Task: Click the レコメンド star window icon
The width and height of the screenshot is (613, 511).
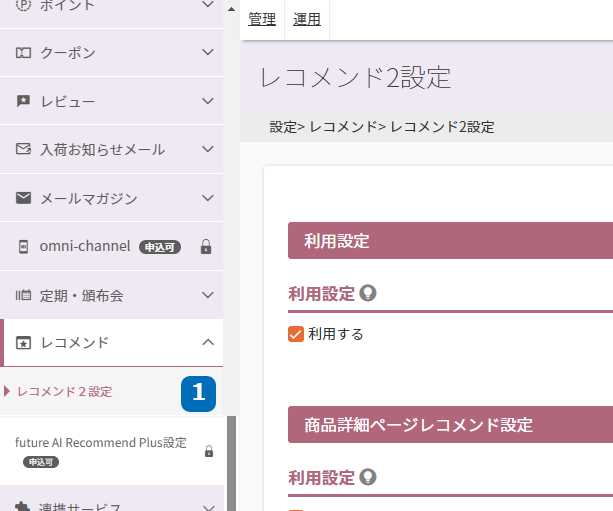Action: 23,343
